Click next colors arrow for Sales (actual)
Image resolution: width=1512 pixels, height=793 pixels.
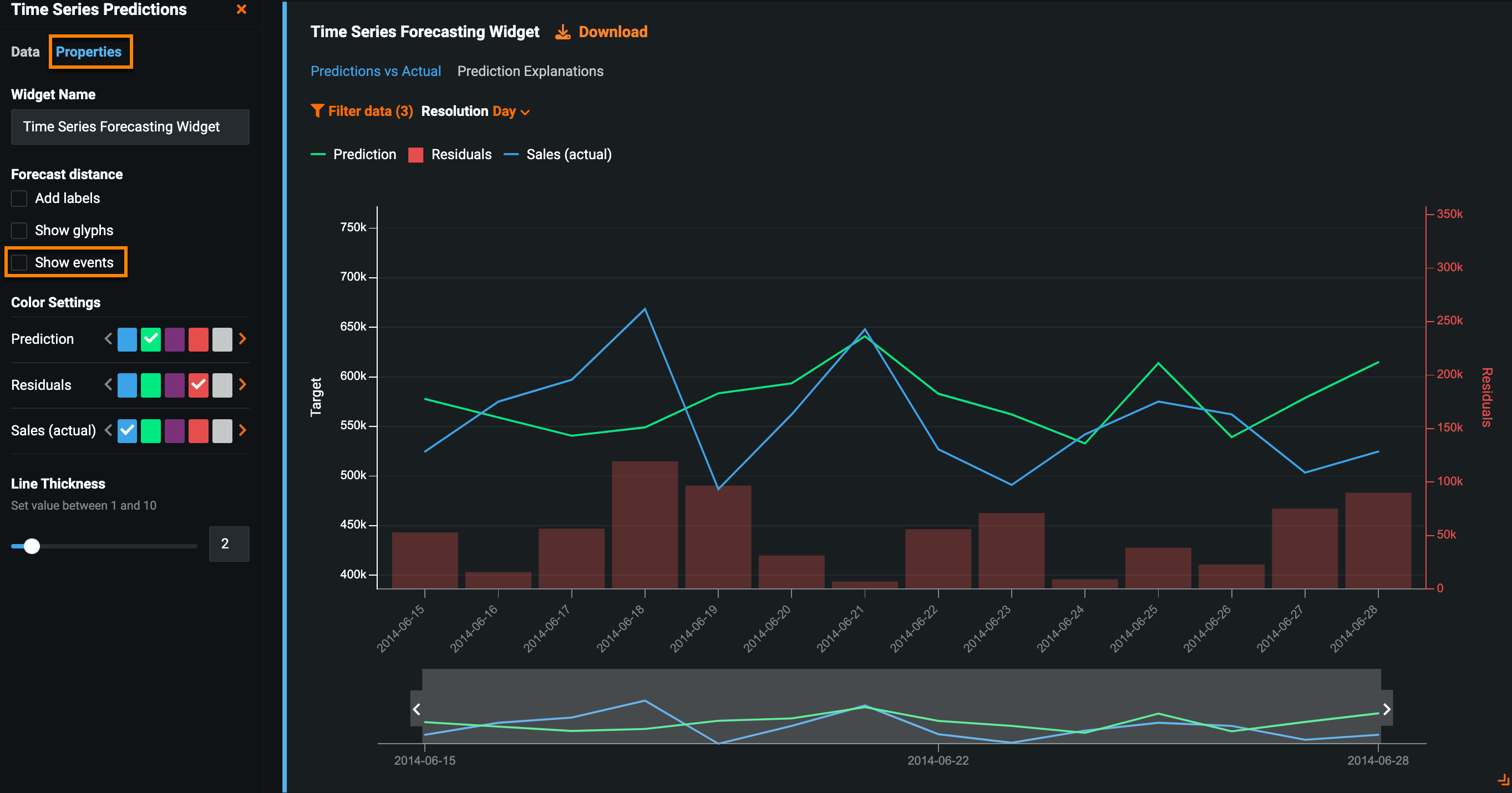(242, 430)
